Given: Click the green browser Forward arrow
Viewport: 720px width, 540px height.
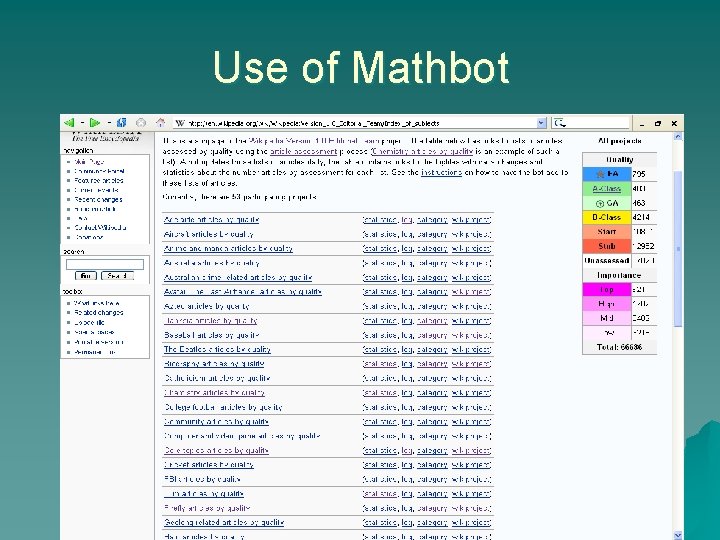Looking at the screenshot, I should [95, 123].
